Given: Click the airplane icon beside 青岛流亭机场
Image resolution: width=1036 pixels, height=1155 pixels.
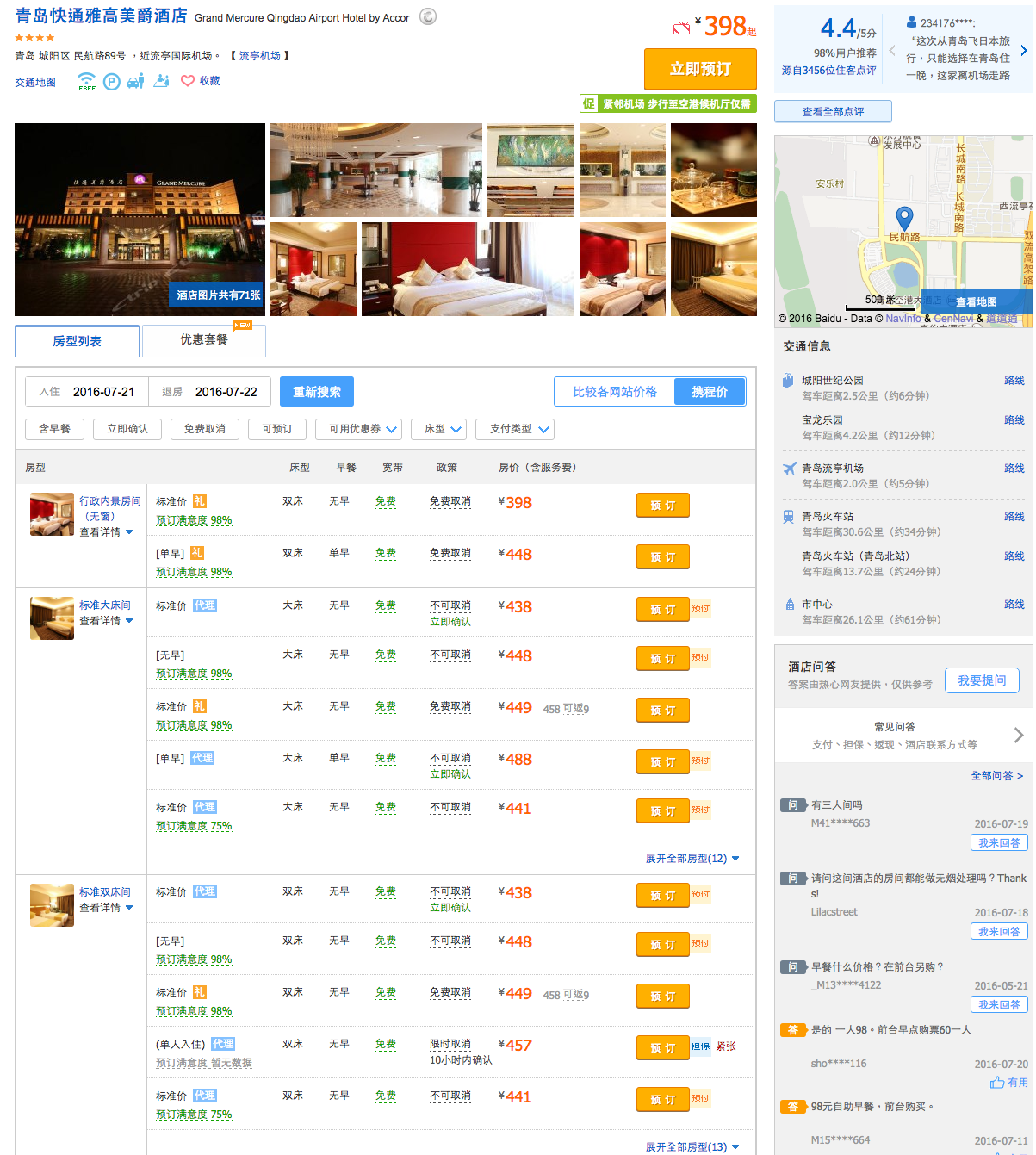Looking at the screenshot, I should tap(790, 469).
